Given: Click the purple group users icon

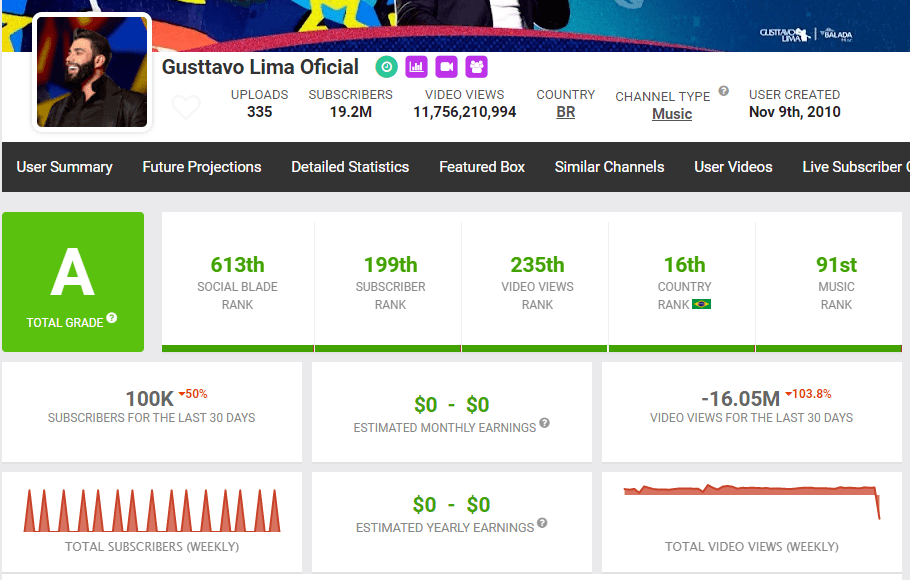Looking at the screenshot, I should [x=476, y=67].
